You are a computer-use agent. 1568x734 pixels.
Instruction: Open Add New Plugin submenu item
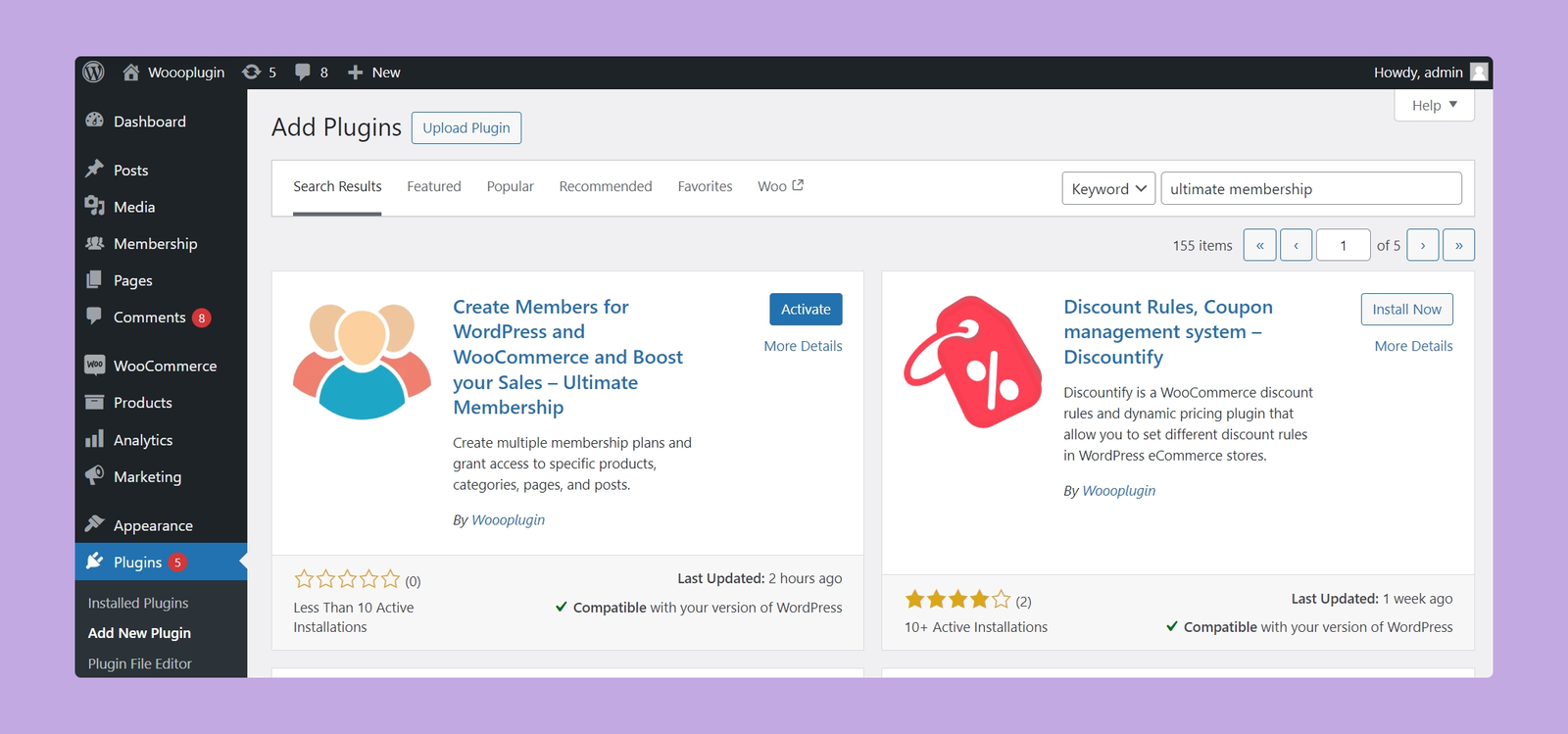[139, 633]
